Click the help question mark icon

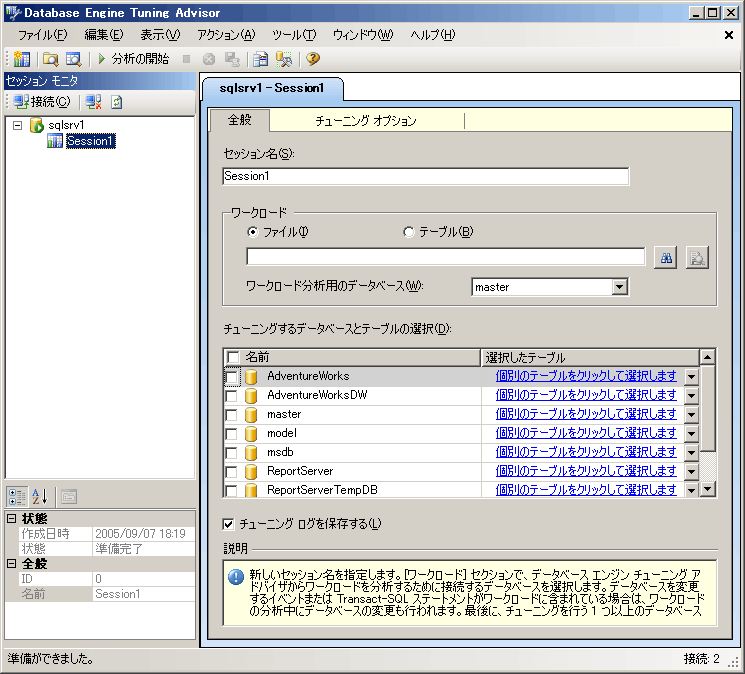tap(313, 59)
